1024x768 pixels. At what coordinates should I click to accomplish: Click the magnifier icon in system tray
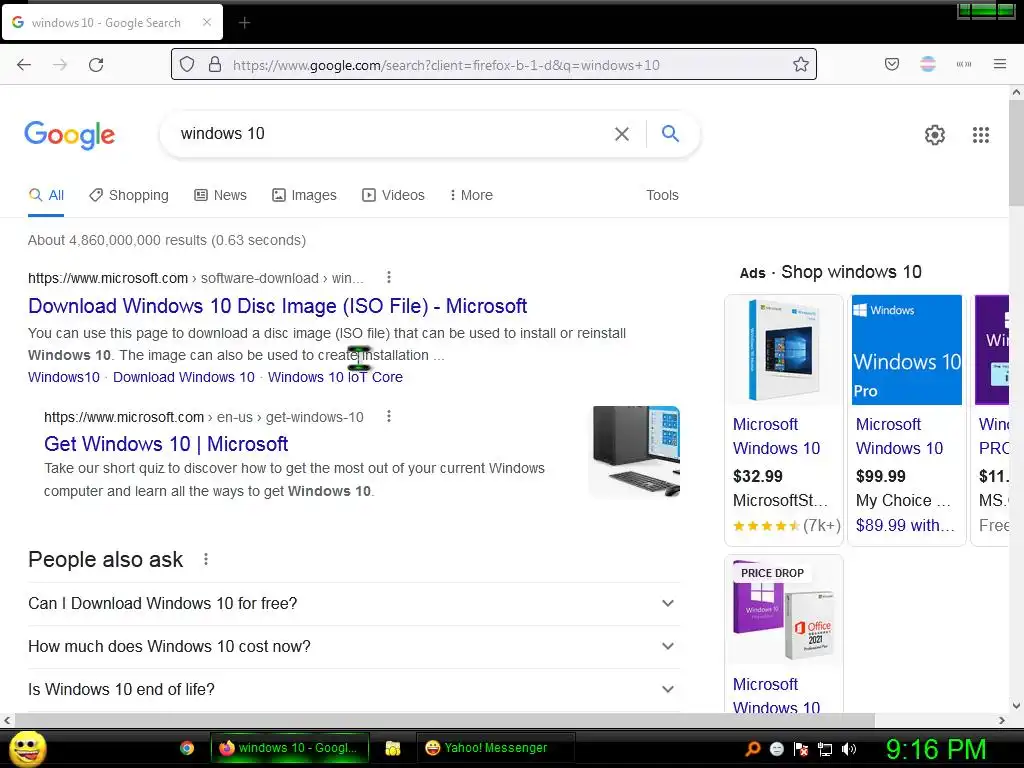pyautogui.click(x=753, y=748)
